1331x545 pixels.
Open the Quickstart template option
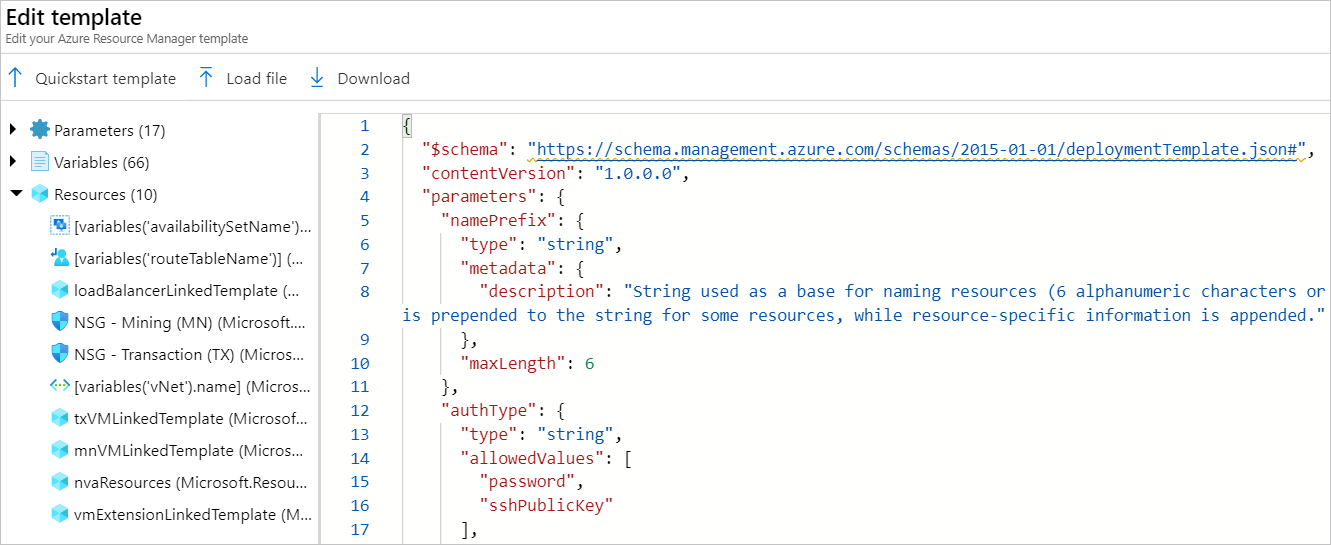(105, 78)
